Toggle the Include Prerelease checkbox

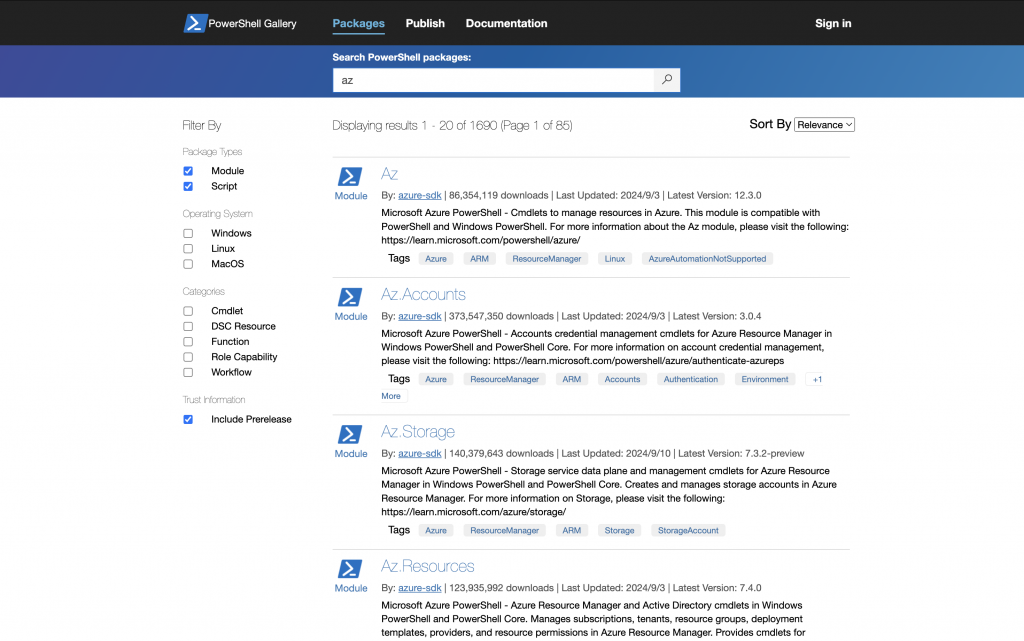(x=188, y=420)
